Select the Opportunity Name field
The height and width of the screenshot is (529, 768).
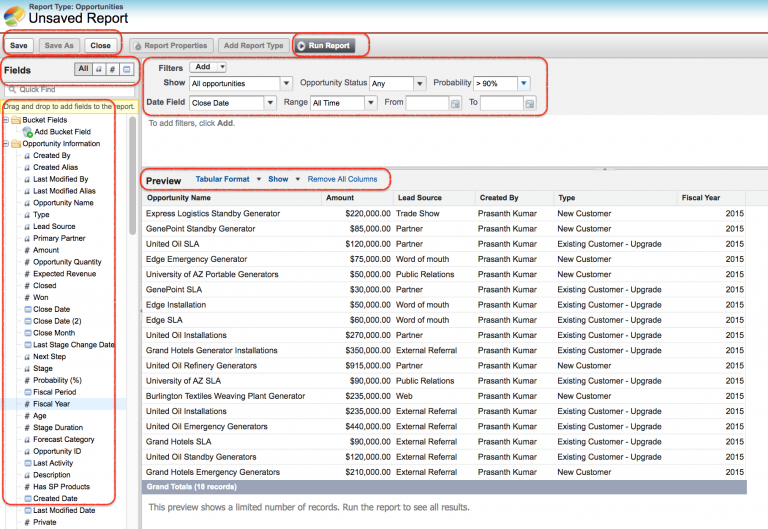(x=63, y=203)
